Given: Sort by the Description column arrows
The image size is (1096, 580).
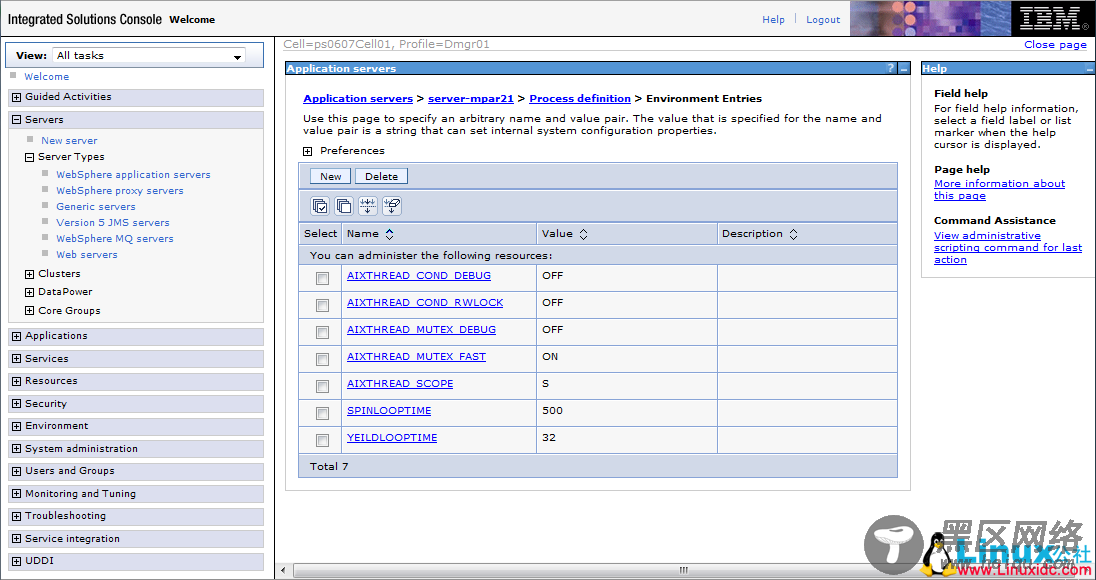Looking at the screenshot, I should (x=793, y=234).
